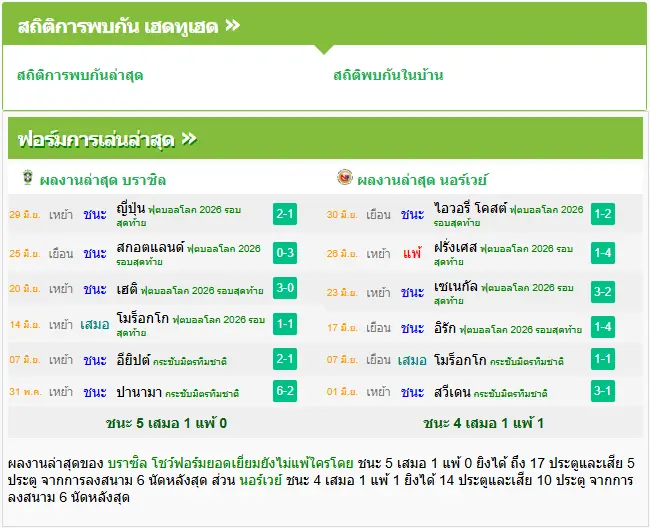
Task: Click summary ชนะ 4 เสมอ 1 แพ้ 1
Action: (484, 423)
